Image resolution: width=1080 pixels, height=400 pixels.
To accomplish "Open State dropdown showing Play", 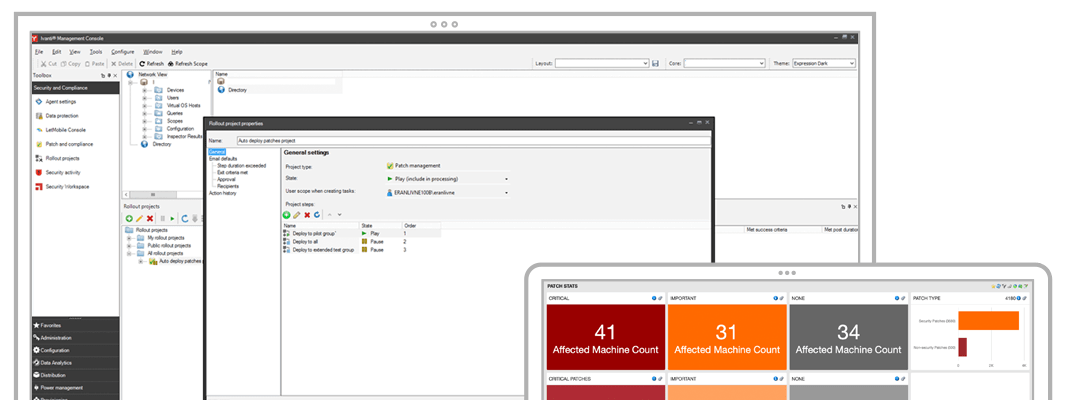I will (448, 178).
